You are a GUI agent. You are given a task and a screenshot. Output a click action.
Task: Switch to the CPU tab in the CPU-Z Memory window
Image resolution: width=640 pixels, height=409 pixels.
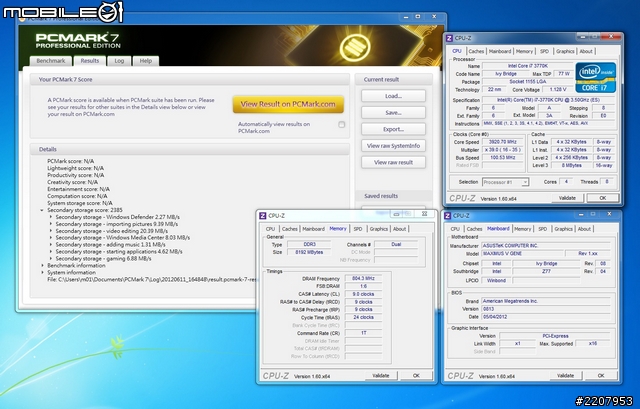coord(271,229)
